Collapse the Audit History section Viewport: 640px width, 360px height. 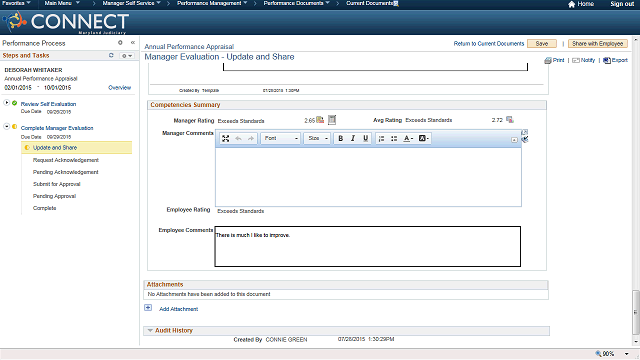click(x=150, y=330)
